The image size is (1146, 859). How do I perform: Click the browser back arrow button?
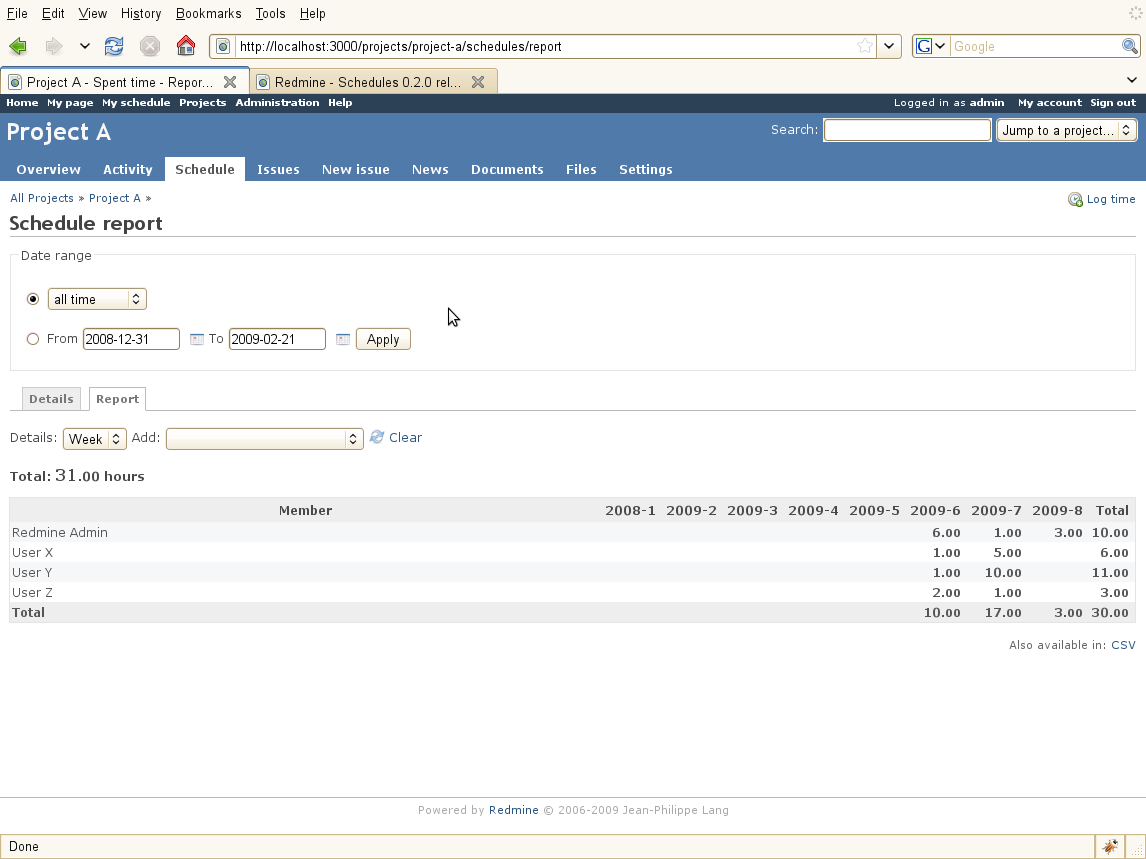18,46
